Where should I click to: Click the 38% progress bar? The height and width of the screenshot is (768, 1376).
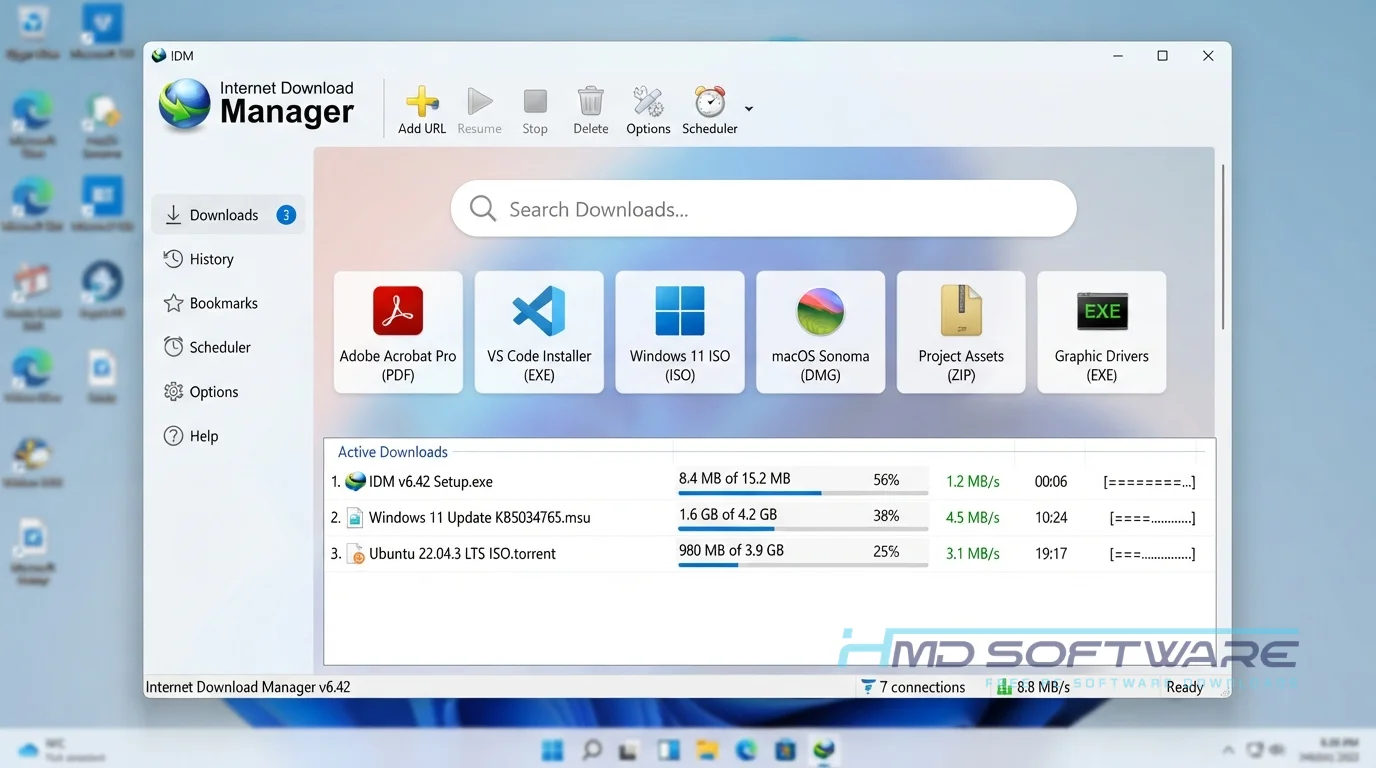click(803, 529)
